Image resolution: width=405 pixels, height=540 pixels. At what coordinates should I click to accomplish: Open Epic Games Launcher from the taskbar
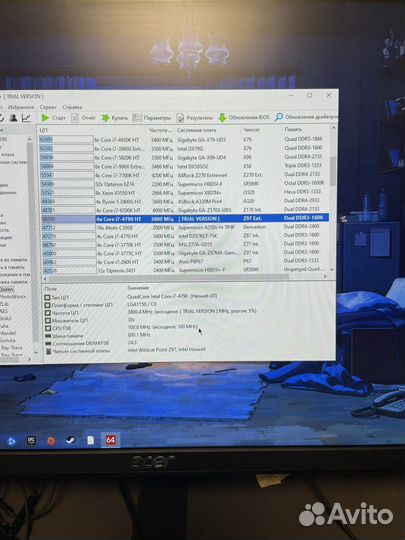[31, 440]
